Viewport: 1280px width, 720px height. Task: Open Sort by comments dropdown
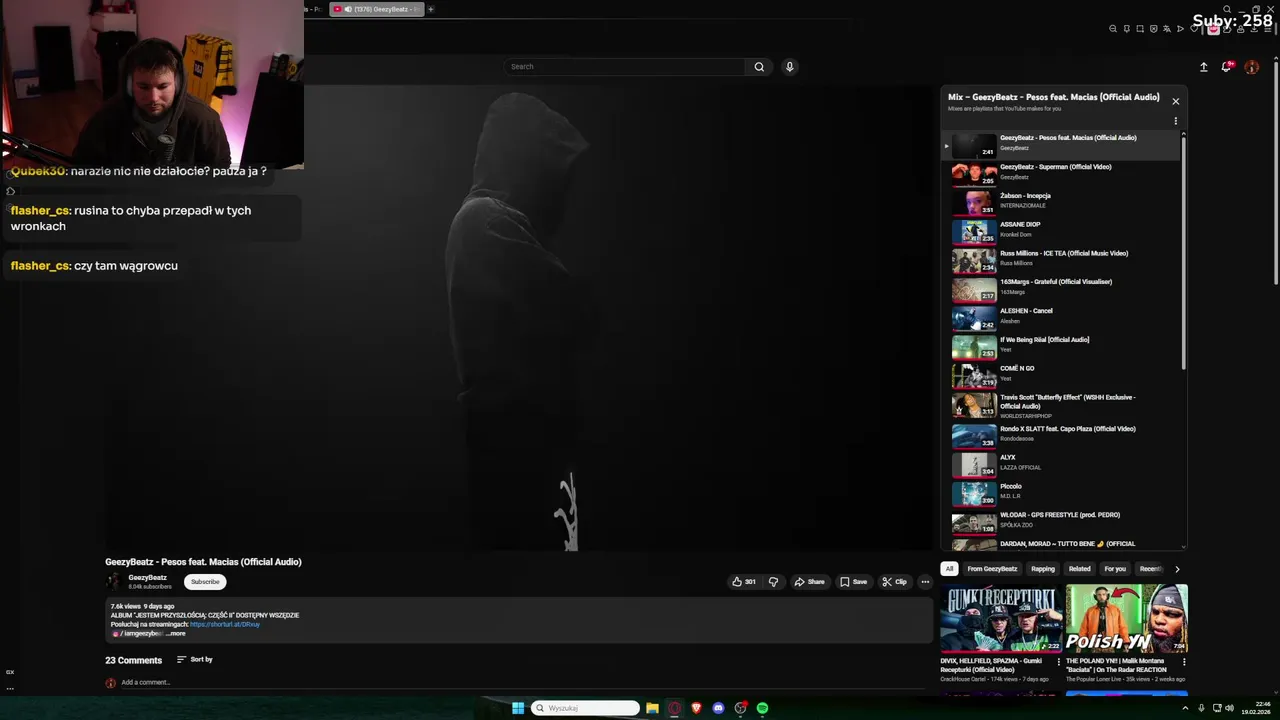point(195,660)
